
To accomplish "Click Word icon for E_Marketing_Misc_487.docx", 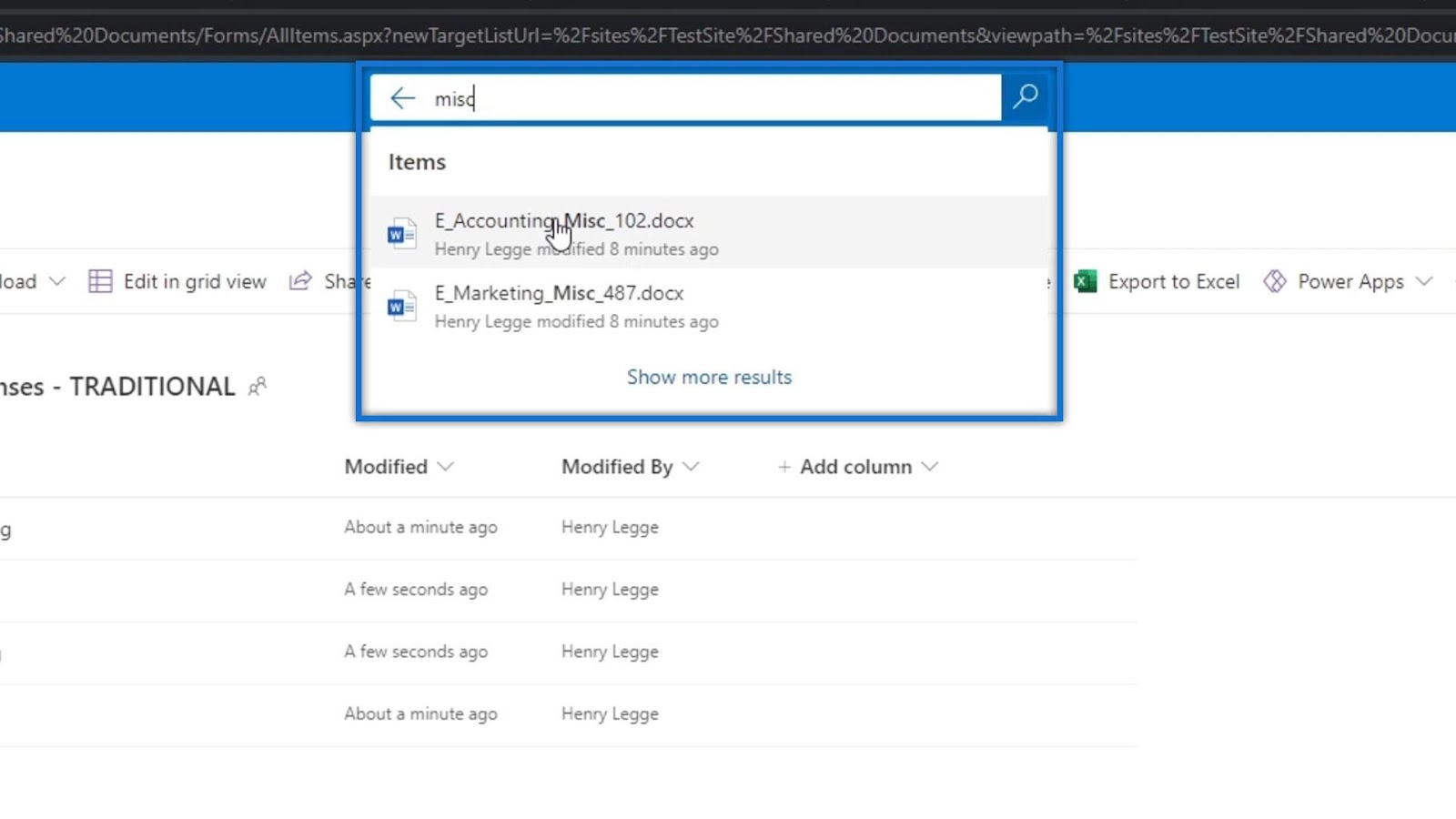I will [x=401, y=308].
